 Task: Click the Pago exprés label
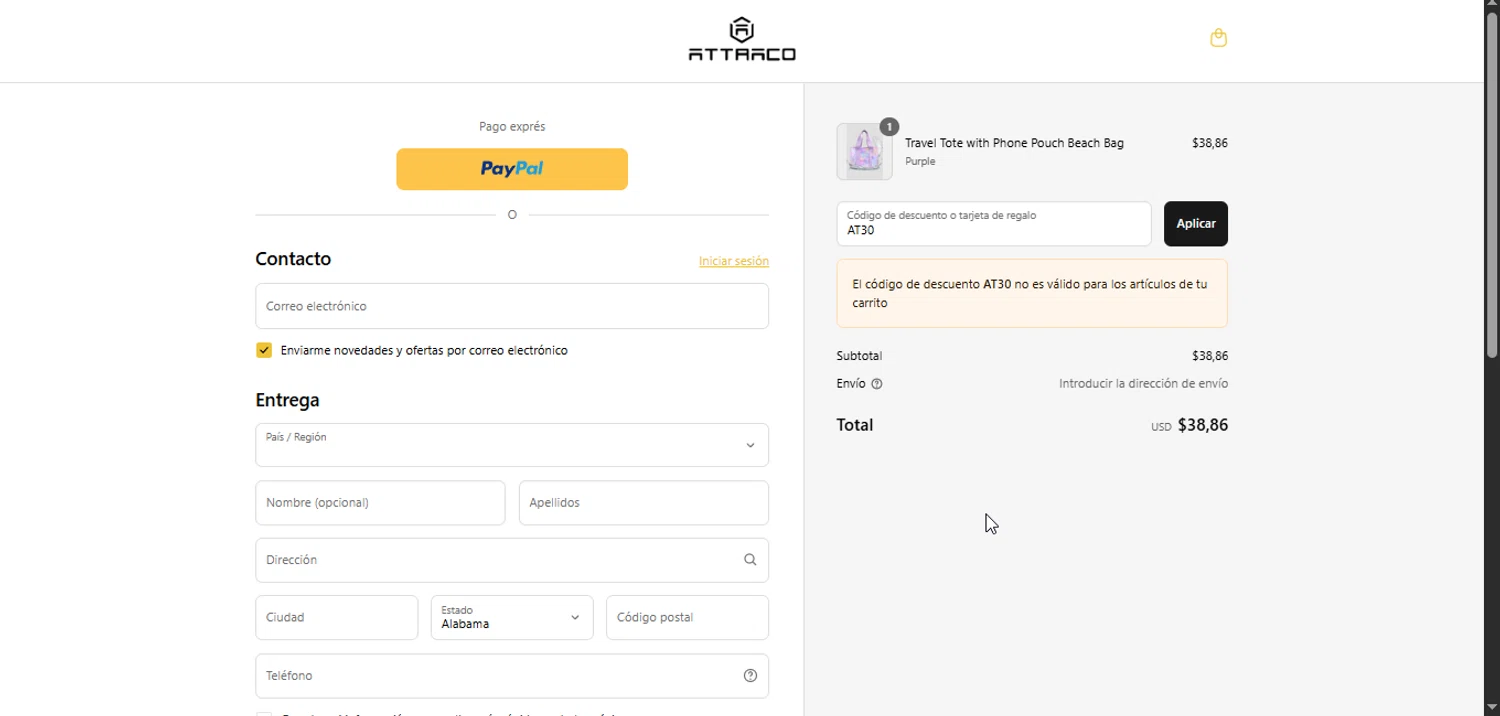pyautogui.click(x=512, y=127)
